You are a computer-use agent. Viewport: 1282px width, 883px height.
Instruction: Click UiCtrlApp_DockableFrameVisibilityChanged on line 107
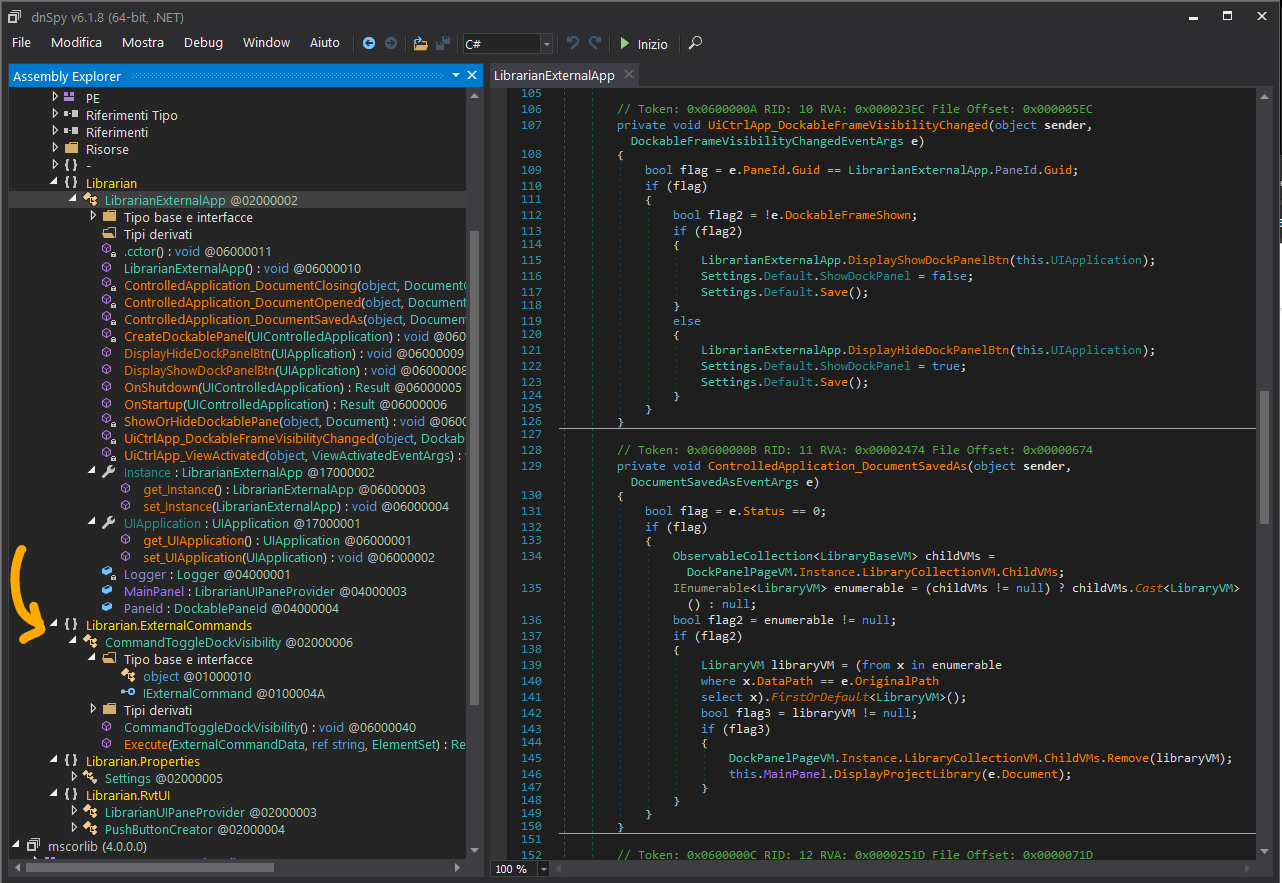tap(848, 125)
